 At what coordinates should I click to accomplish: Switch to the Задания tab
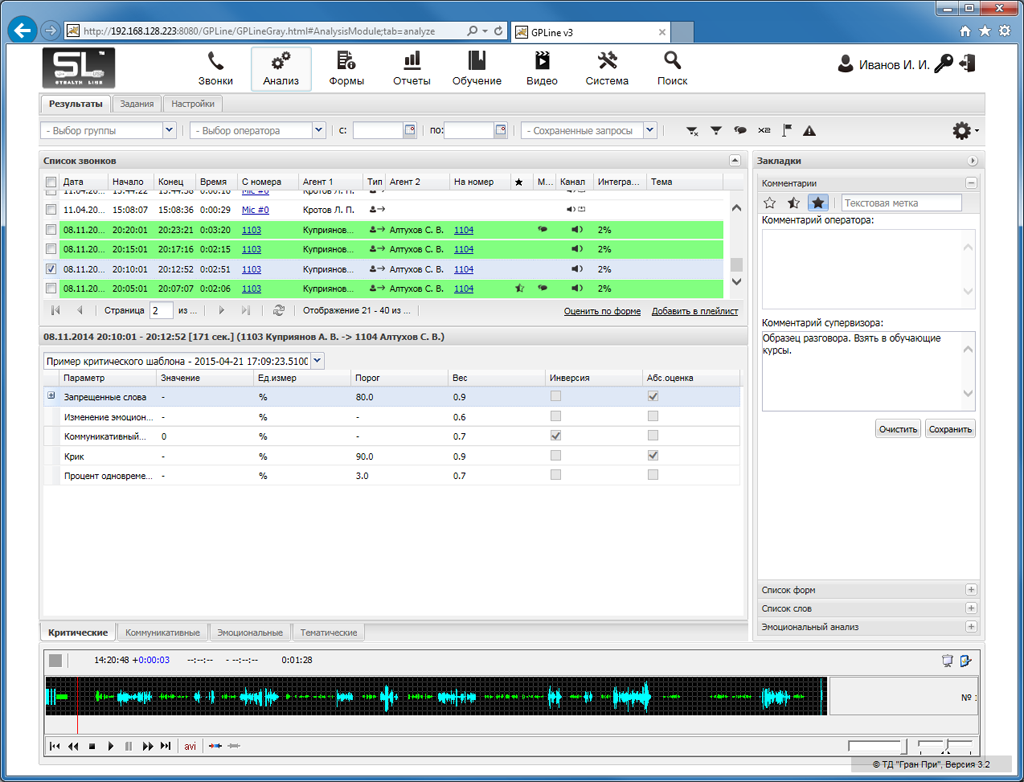(x=136, y=104)
